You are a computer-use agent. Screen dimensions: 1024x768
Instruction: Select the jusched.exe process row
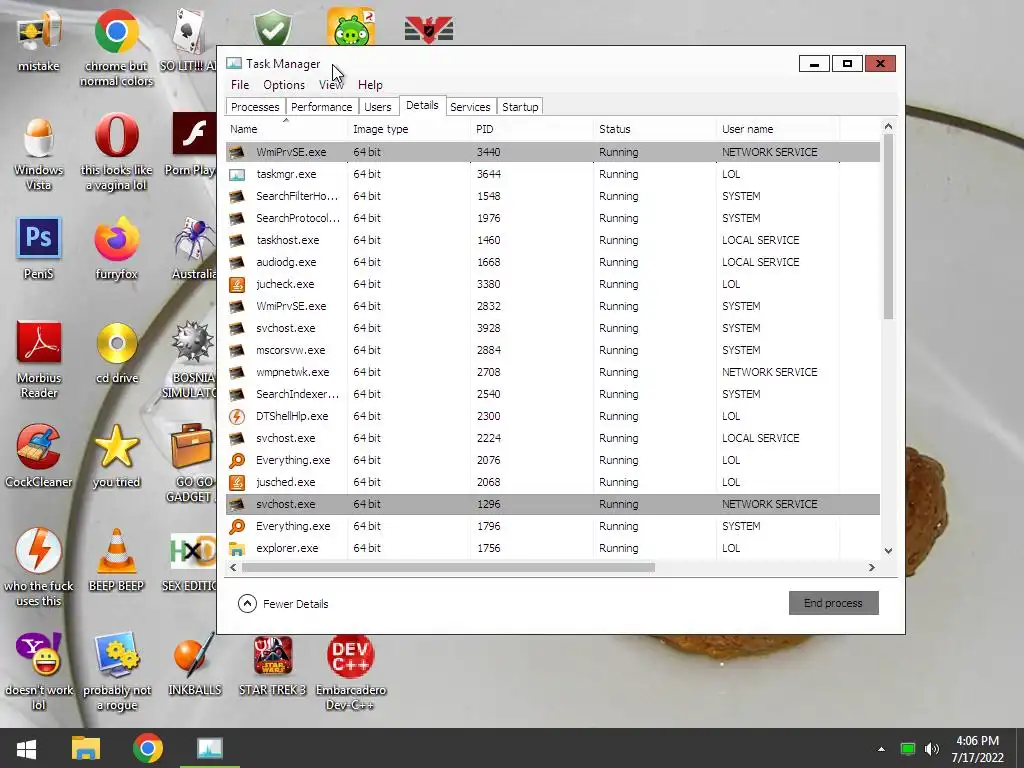tap(552, 482)
